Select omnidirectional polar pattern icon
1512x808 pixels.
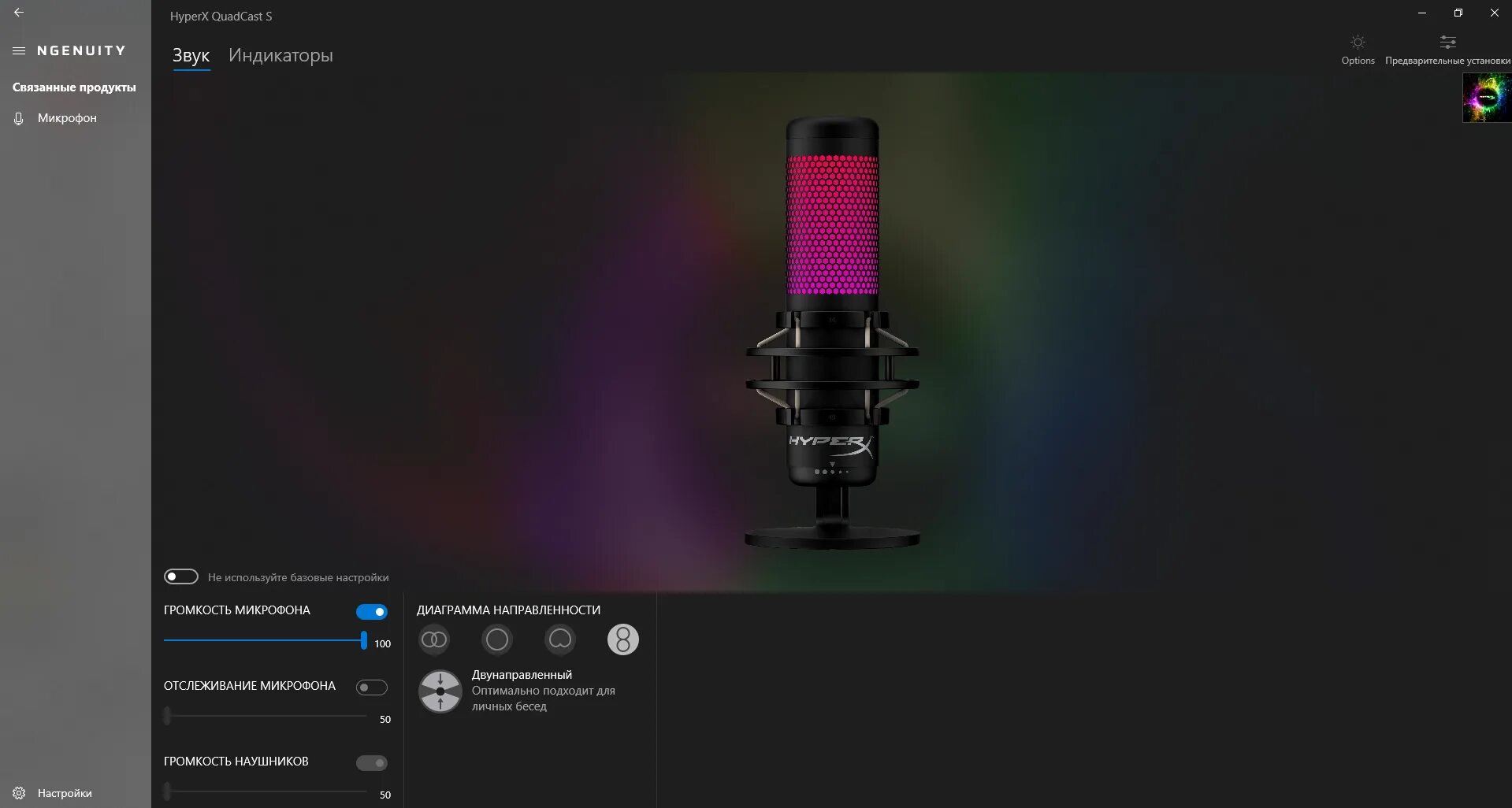click(497, 639)
